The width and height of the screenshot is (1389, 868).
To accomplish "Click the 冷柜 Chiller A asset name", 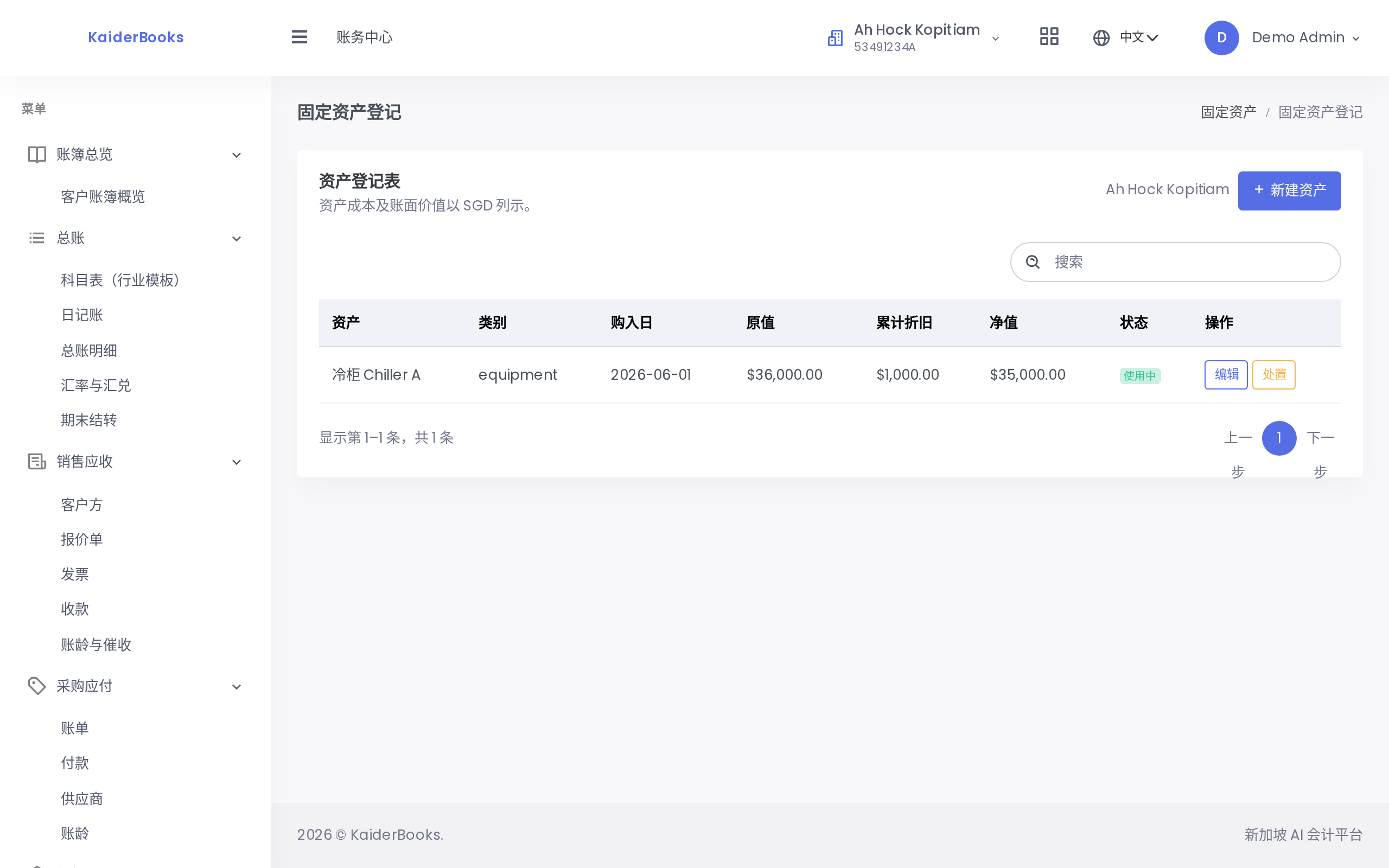I will coord(377,375).
